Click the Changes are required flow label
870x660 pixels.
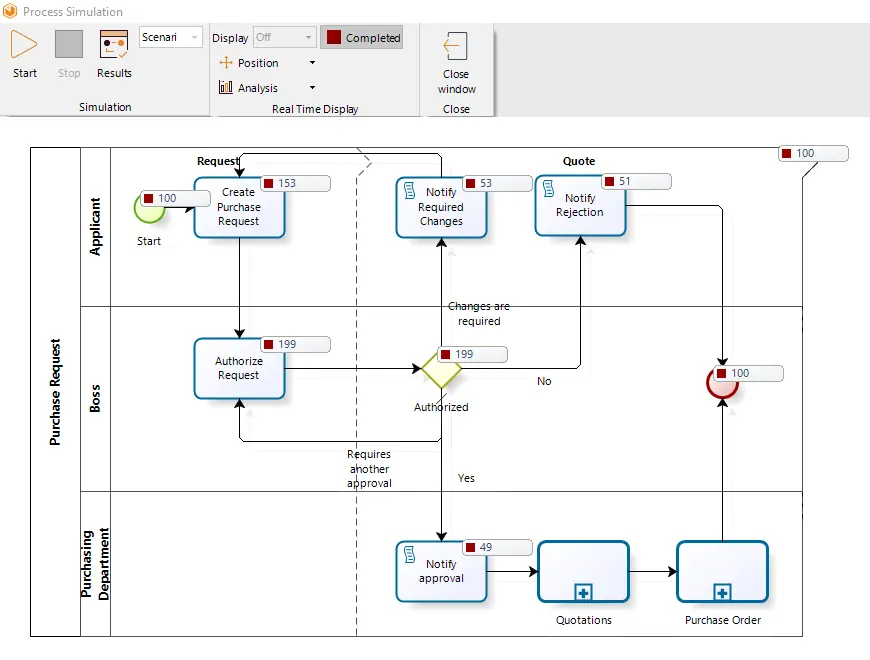(479, 313)
